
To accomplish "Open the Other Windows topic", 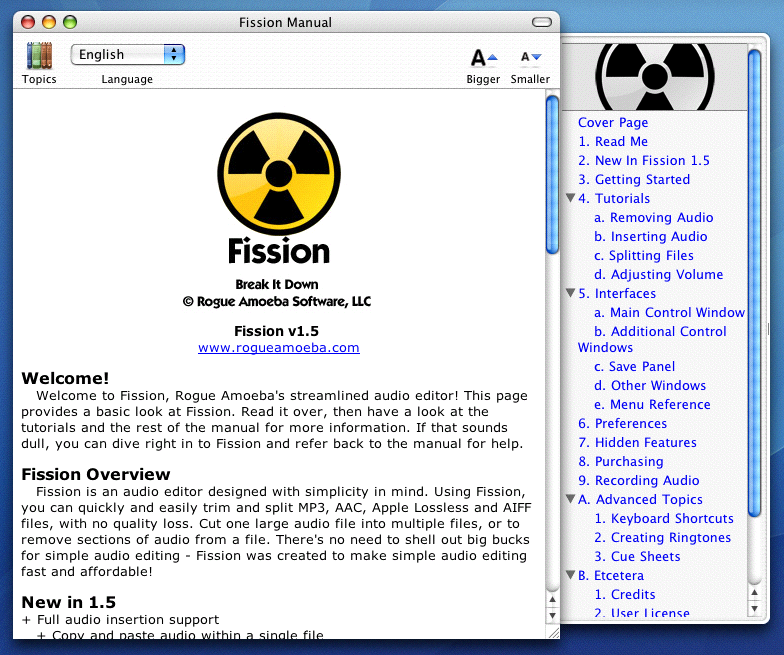I will (x=650, y=386).
